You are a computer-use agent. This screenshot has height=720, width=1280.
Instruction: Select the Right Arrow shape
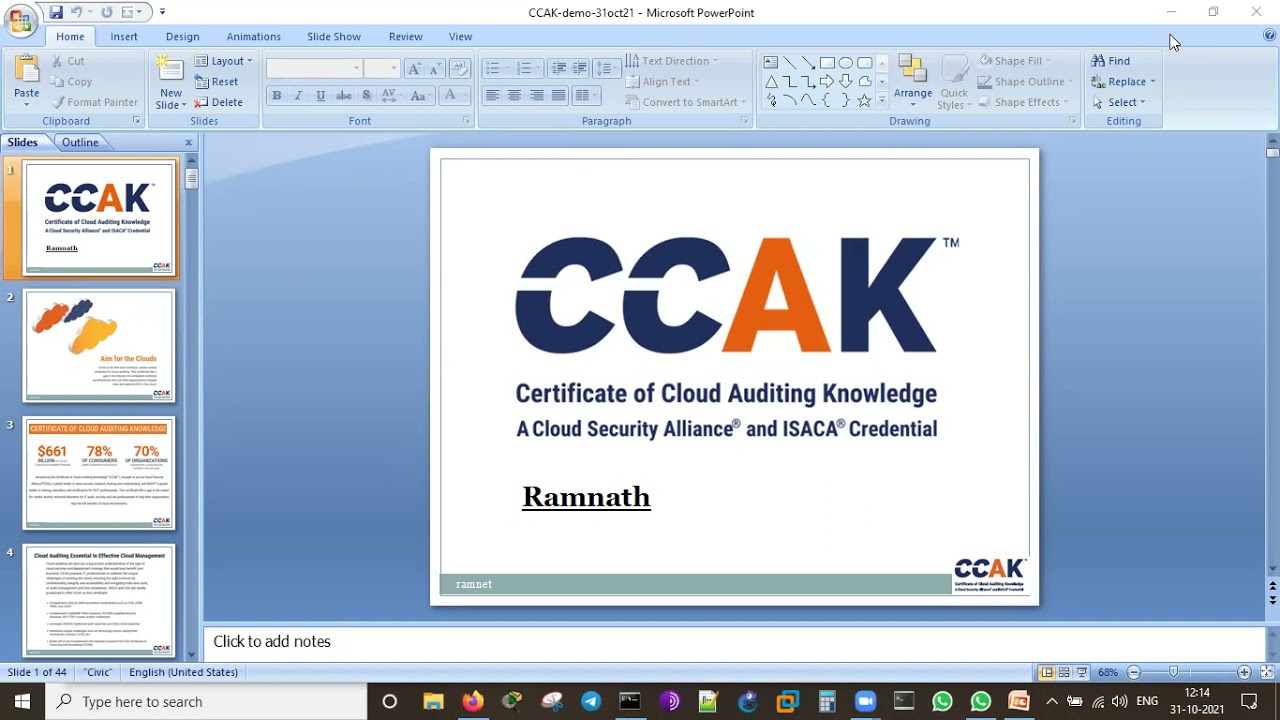pyautogui.click(x=827, y=81)
